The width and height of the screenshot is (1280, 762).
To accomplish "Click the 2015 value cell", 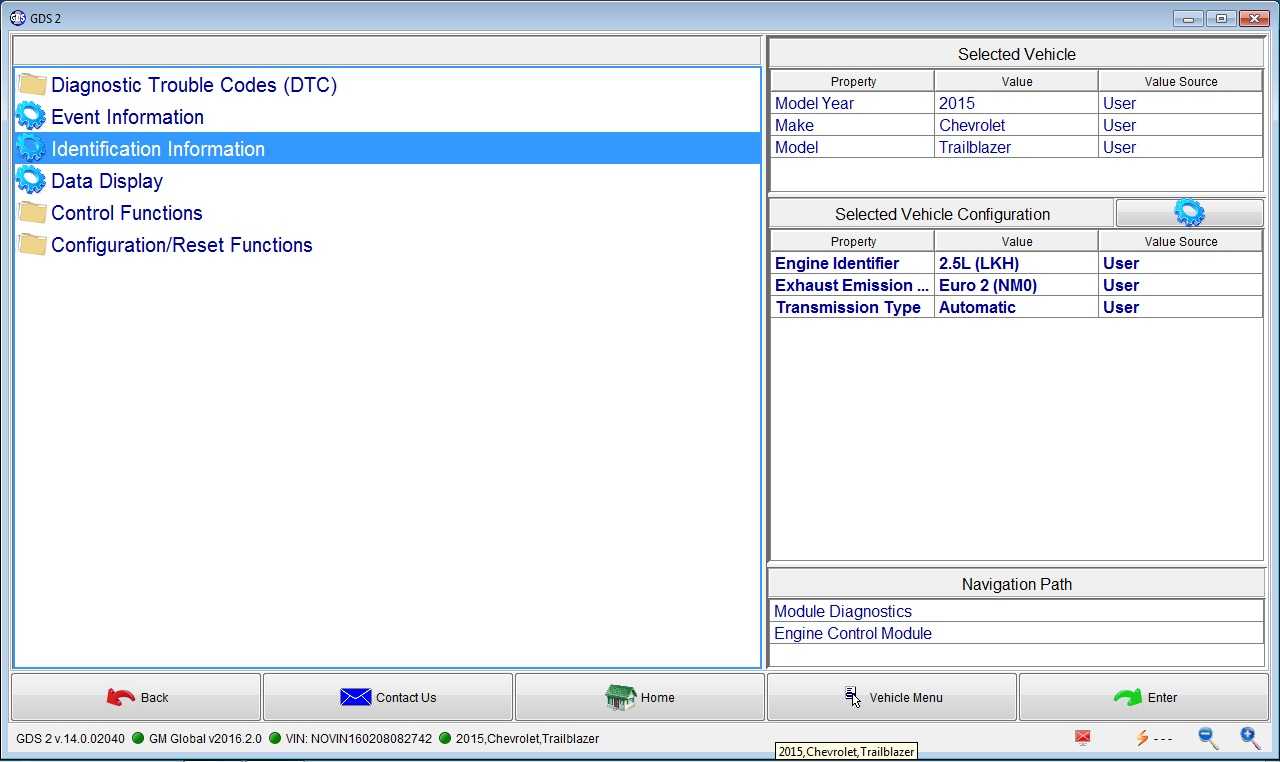I will point(1016,103).
